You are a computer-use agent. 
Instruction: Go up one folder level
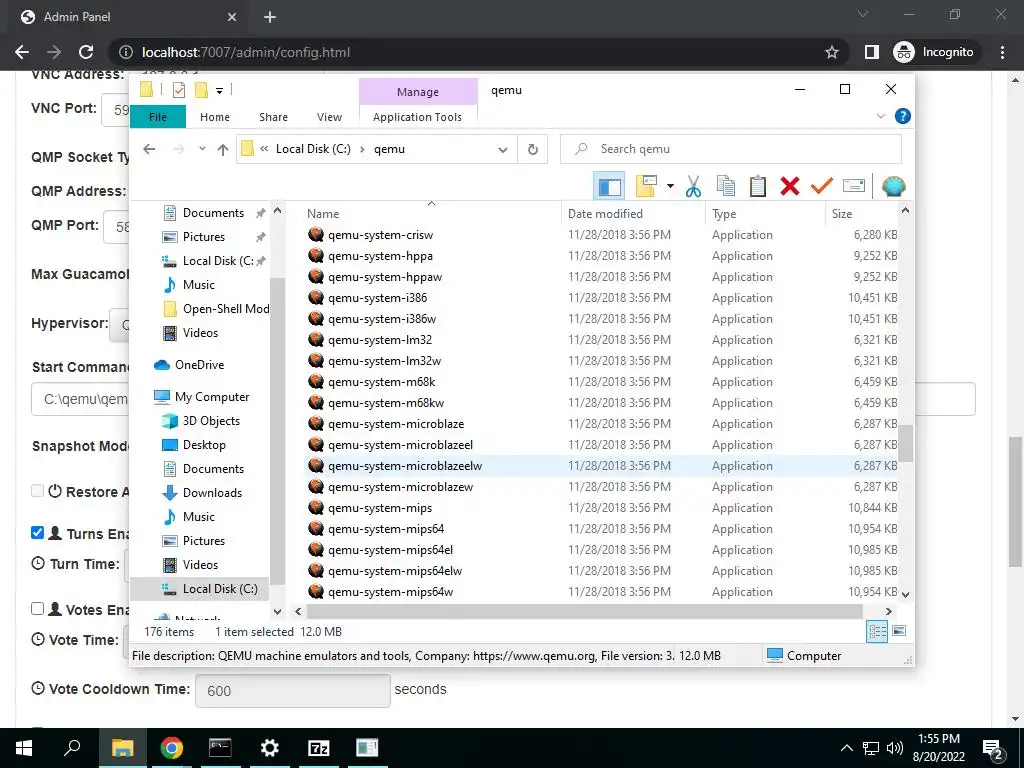pyautogui.click(x=223, y=150)
